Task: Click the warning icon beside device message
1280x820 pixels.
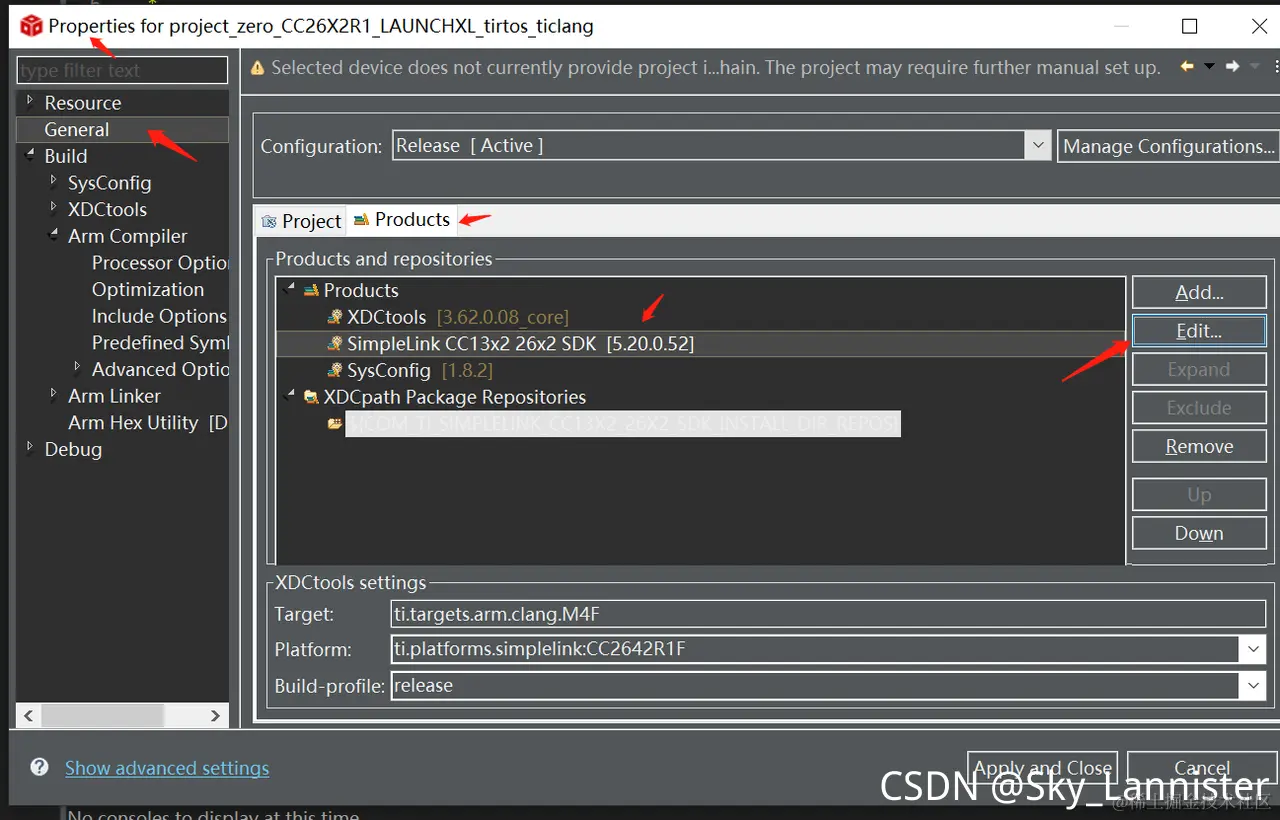Action: tap(258, 68)
